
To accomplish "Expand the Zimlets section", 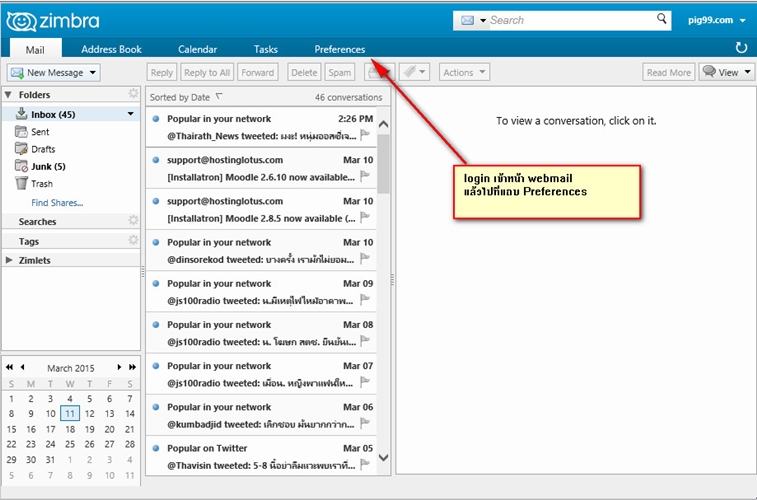I will coord(9,260).
